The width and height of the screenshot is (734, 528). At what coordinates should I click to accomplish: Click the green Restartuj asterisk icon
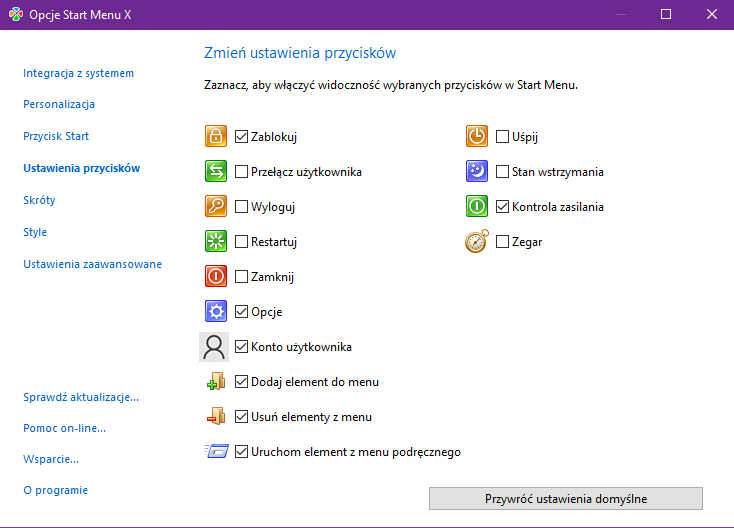click(x=216, y=242)
